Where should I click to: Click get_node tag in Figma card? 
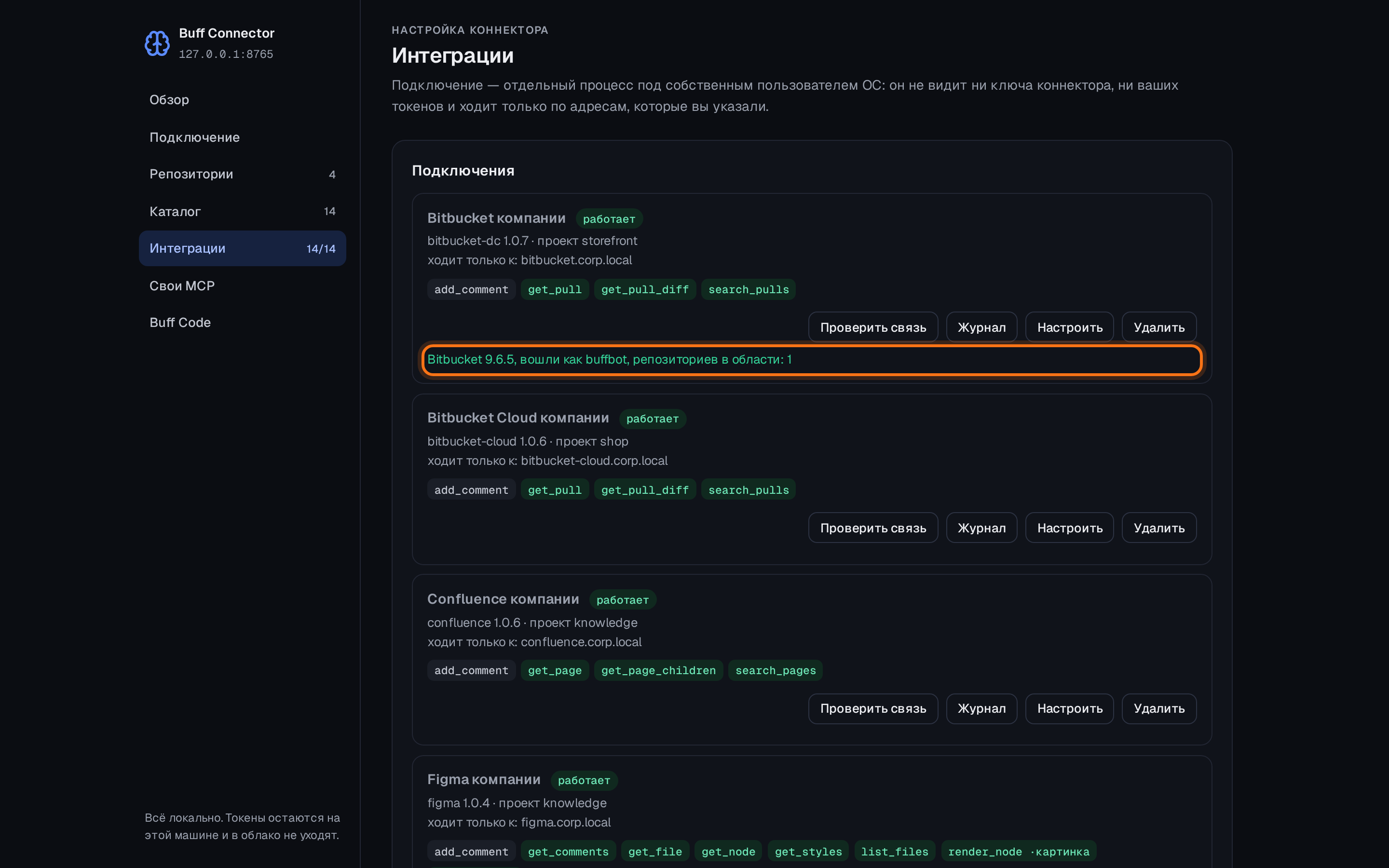tap(728, 851)
